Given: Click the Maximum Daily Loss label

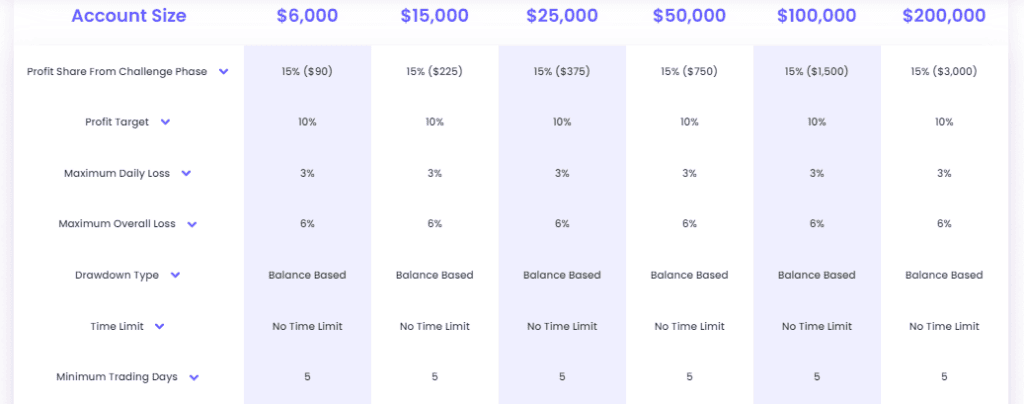Looking at the screenshot, I should click(x=117, y=173).
